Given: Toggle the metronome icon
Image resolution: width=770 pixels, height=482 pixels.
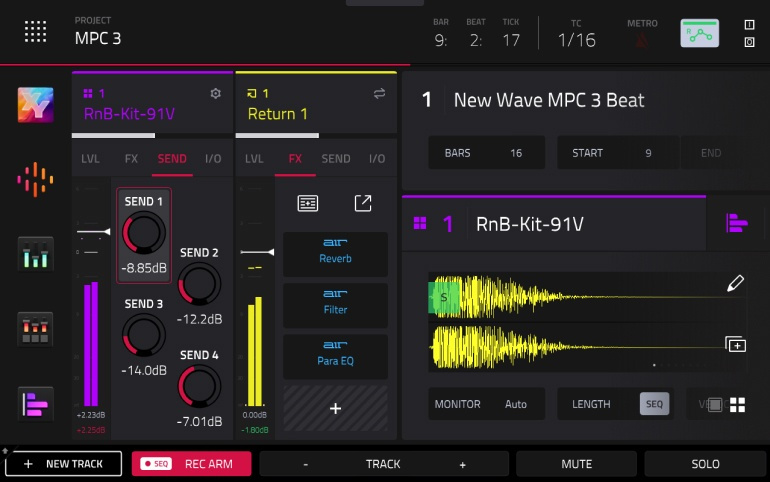Looking at the screenshot, I should pos(642,40).
